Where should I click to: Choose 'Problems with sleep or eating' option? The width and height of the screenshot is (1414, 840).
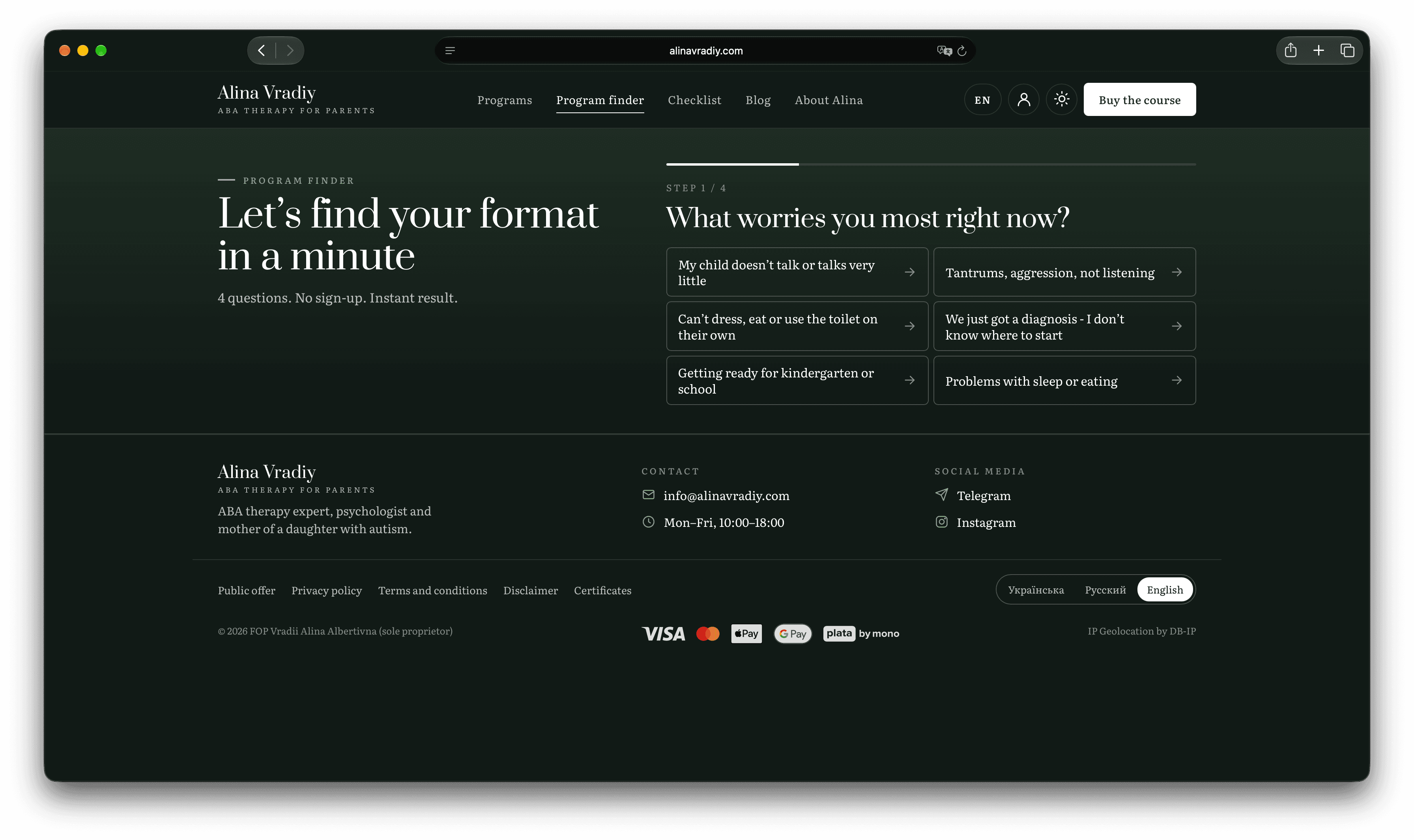coord(1064,381)
